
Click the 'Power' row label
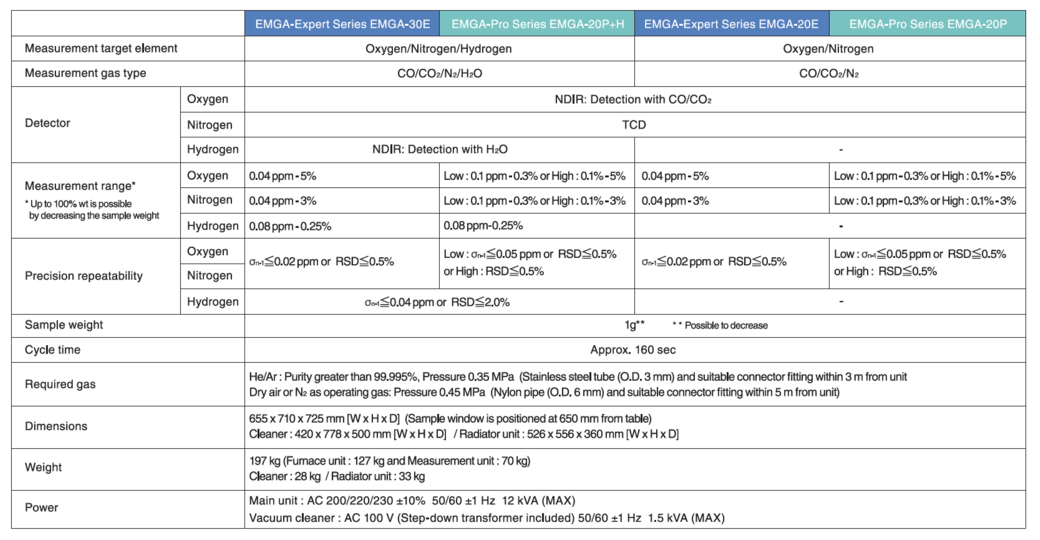pos(41,507)
